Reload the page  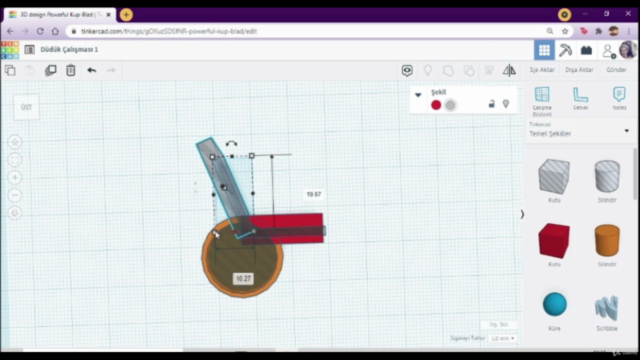40,31
